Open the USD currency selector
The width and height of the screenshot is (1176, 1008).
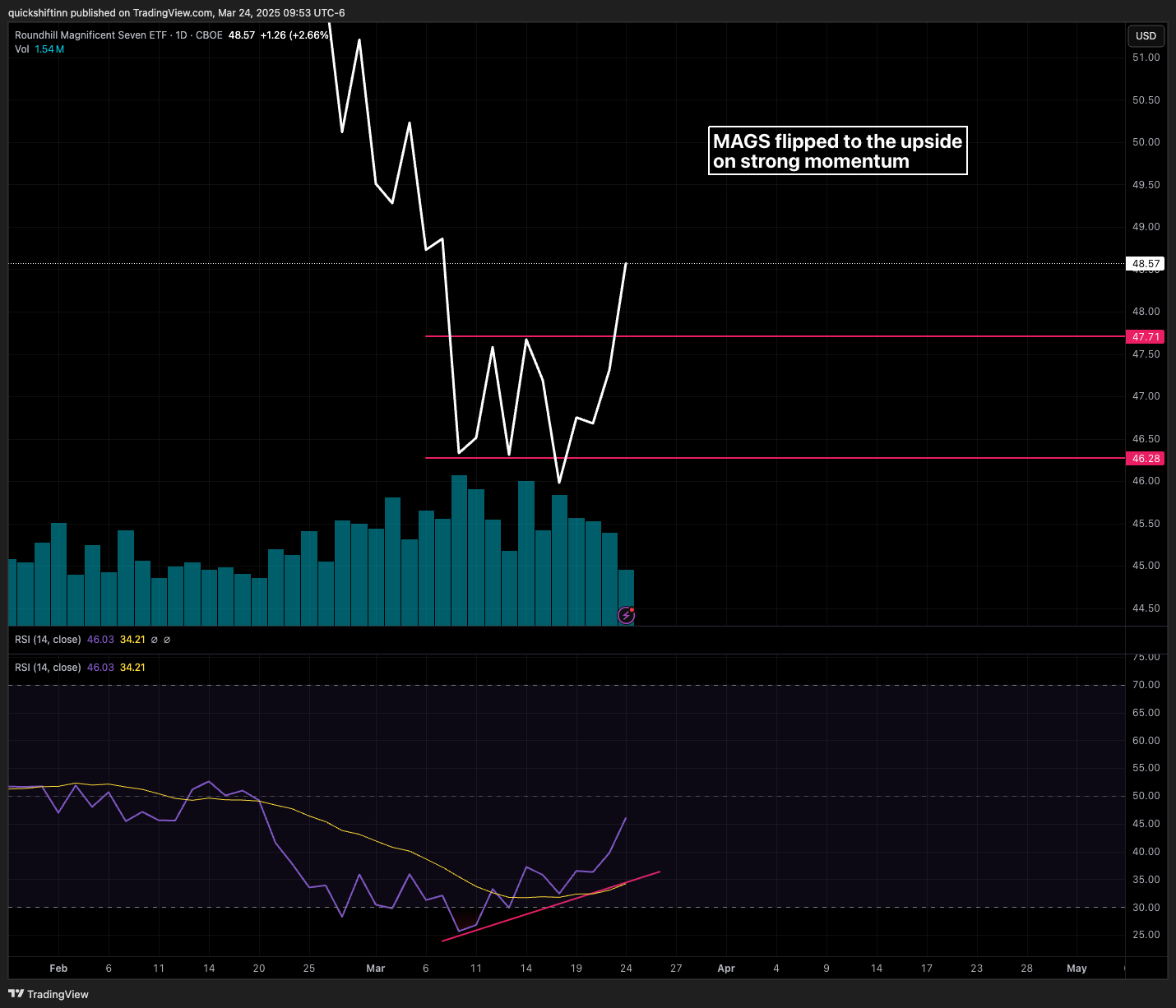(1146, 35)
